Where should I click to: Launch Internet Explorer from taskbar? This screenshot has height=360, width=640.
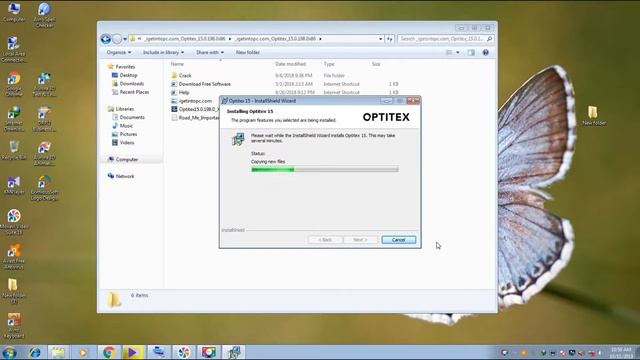pyautogui.click(x=35, y=352)
